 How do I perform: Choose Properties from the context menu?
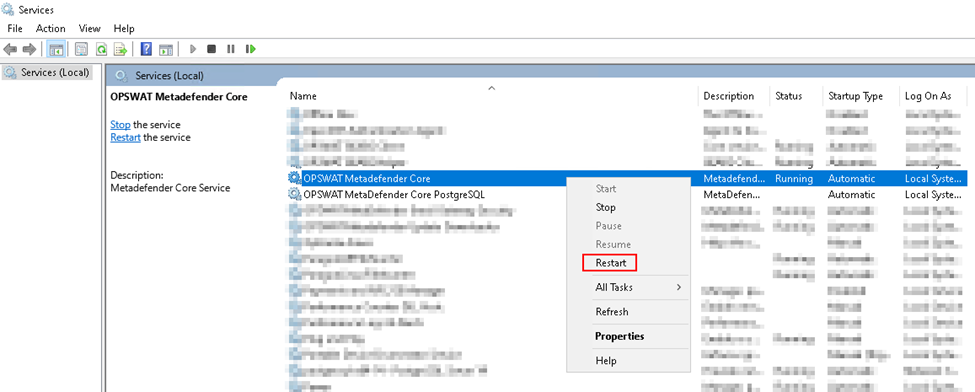tap(619, 337)
